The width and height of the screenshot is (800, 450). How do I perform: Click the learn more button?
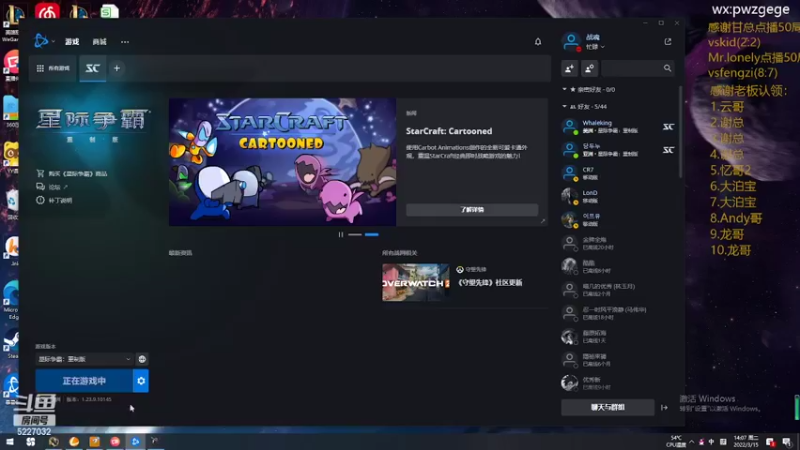472,210
